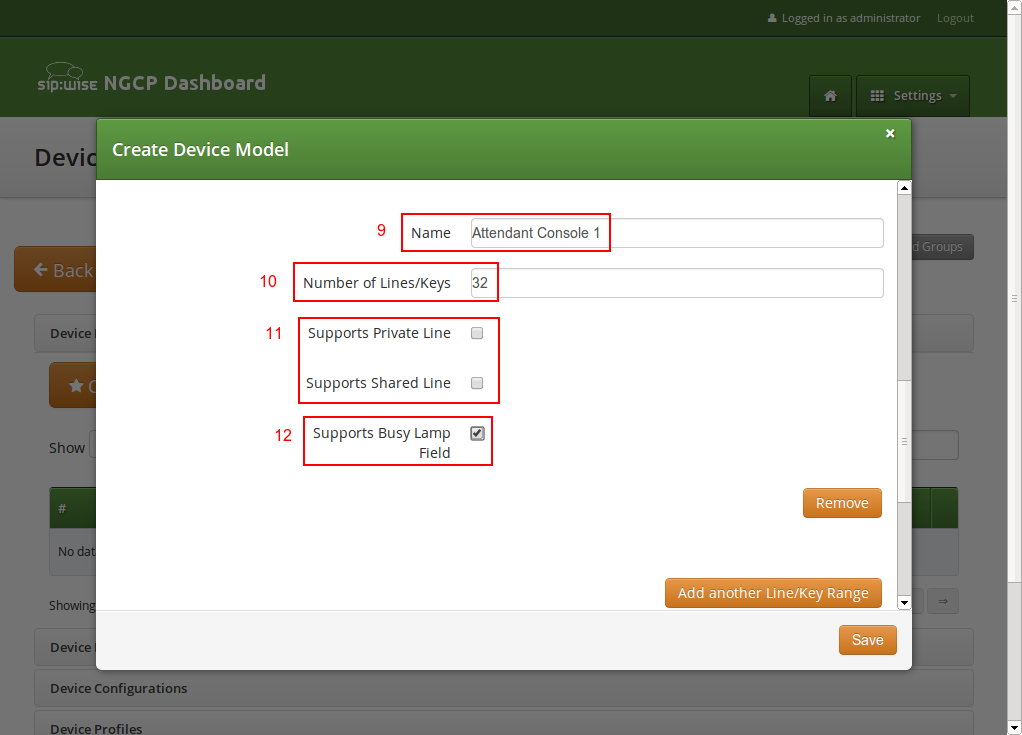Click the Number of Lines/Keys field
The image size is (1022, 735).
[676, 283]
